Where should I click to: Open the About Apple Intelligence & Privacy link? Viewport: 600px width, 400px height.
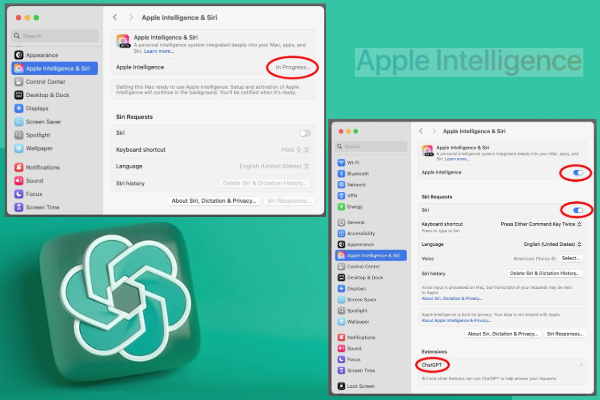pos(456,320)
